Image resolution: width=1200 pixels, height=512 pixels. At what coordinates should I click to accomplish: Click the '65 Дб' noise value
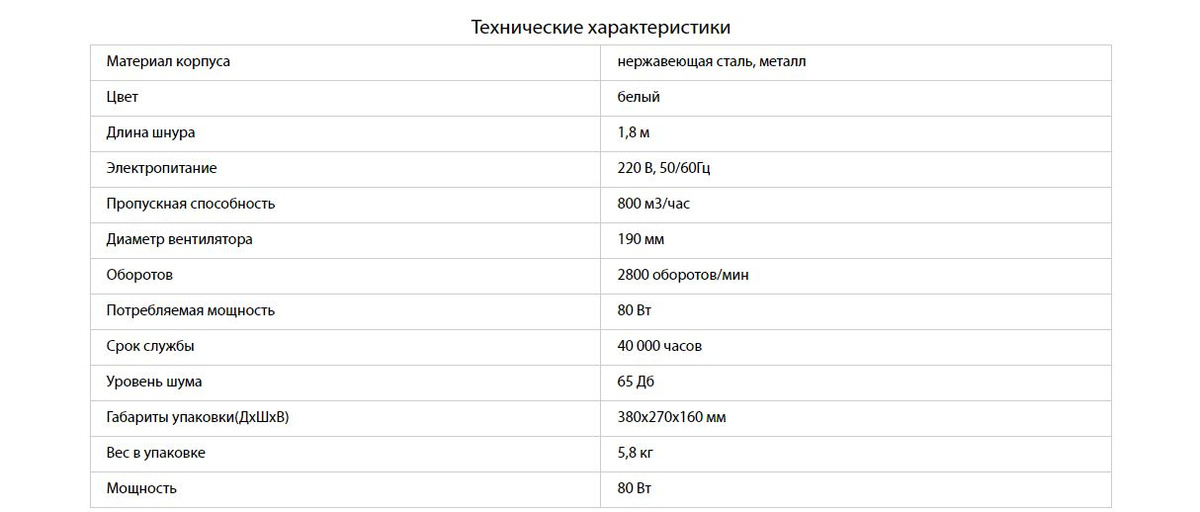(636, 382)
